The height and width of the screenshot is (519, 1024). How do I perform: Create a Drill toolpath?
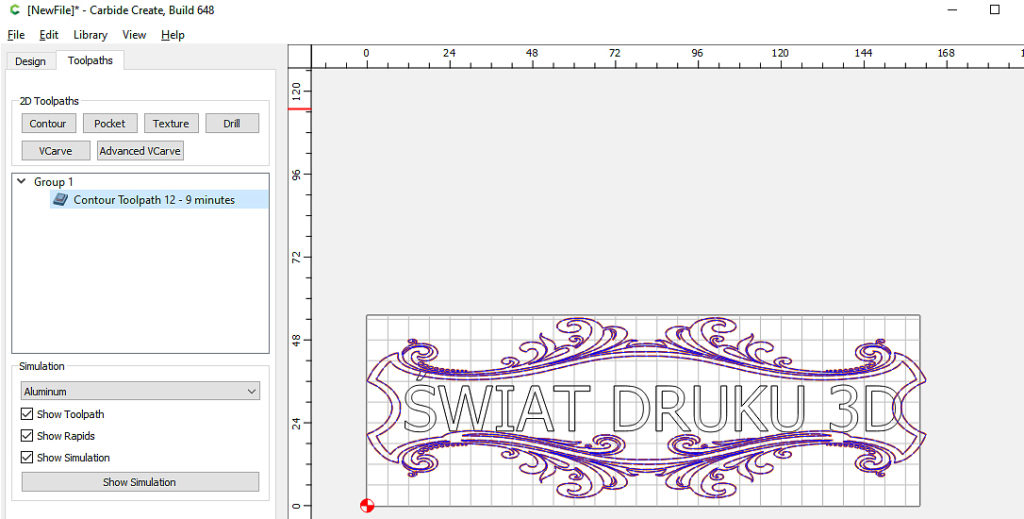[232, 123]
